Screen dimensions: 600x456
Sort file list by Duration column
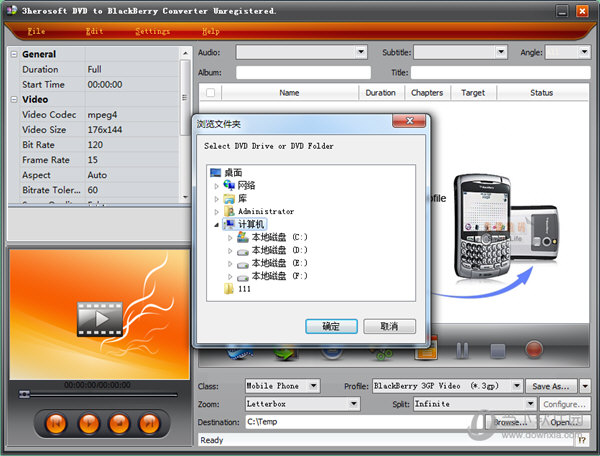[381, 93]
